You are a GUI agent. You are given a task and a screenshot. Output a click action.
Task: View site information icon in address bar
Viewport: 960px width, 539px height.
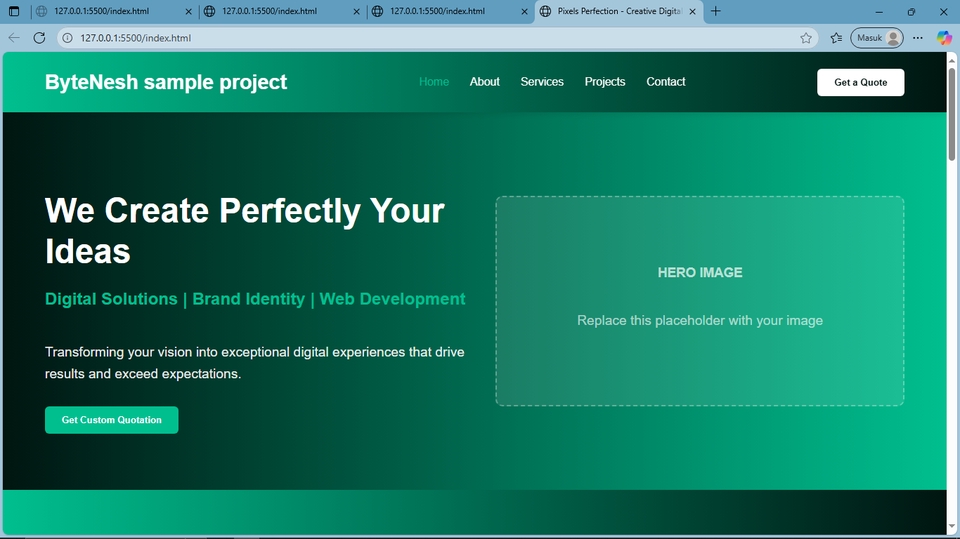(67, 38)
